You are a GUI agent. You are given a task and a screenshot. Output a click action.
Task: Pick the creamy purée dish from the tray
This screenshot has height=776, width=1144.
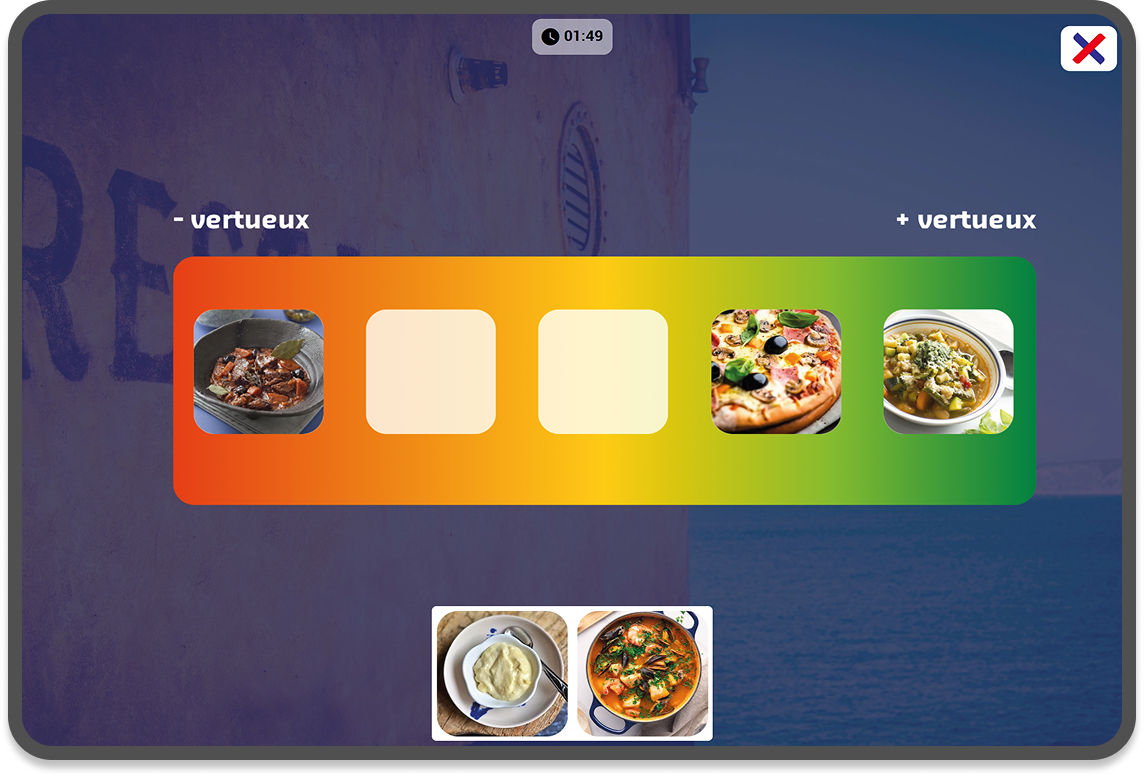(502, 673)
